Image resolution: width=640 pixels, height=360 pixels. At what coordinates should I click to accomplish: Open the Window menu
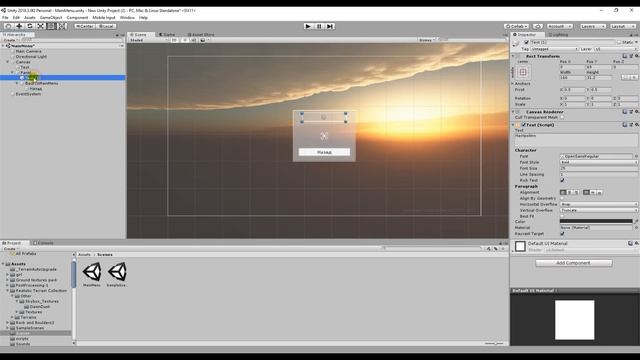[x=127, y=18]
